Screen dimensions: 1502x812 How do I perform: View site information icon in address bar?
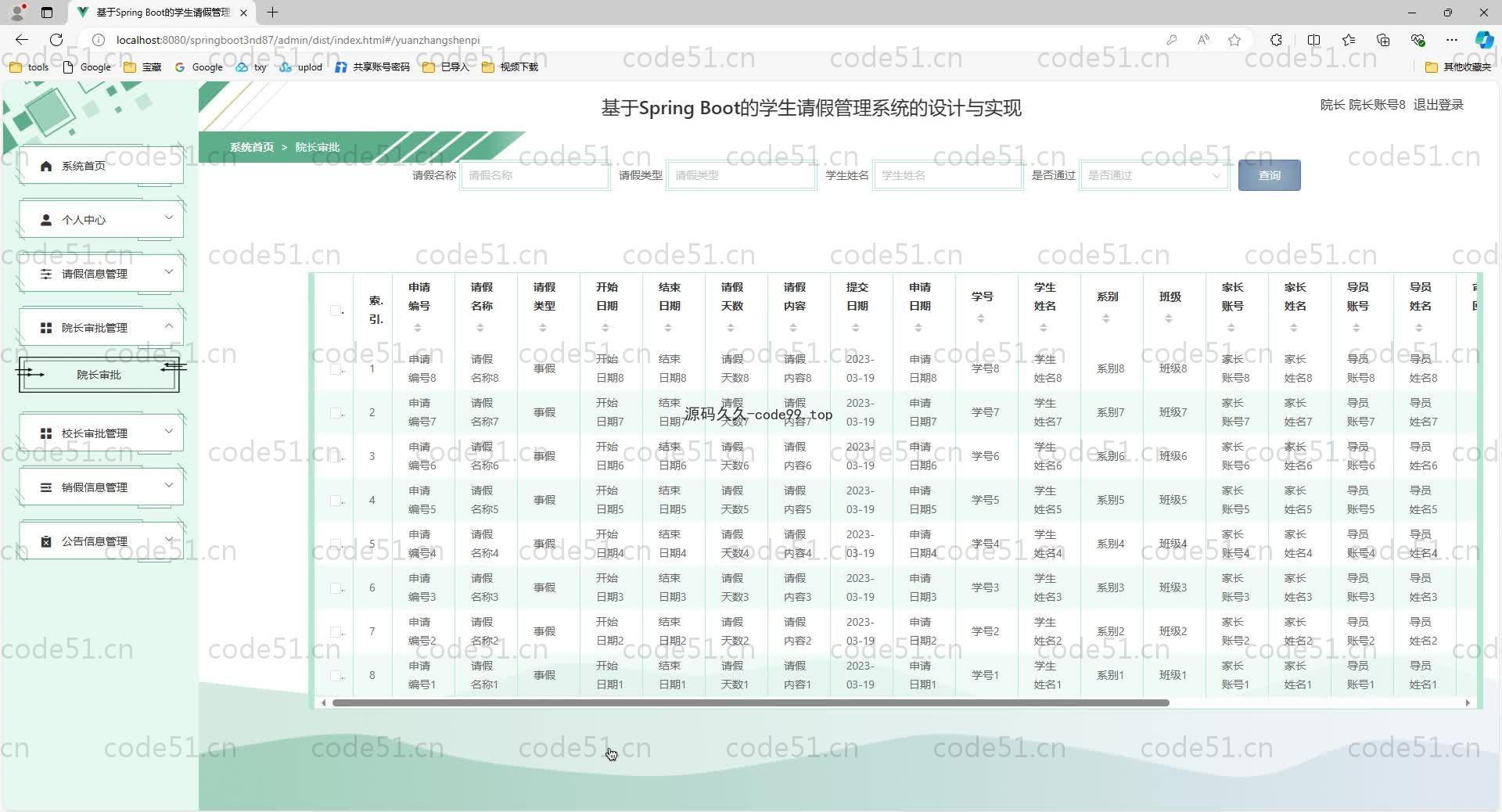pyautogui.click(x=99, y=40)
